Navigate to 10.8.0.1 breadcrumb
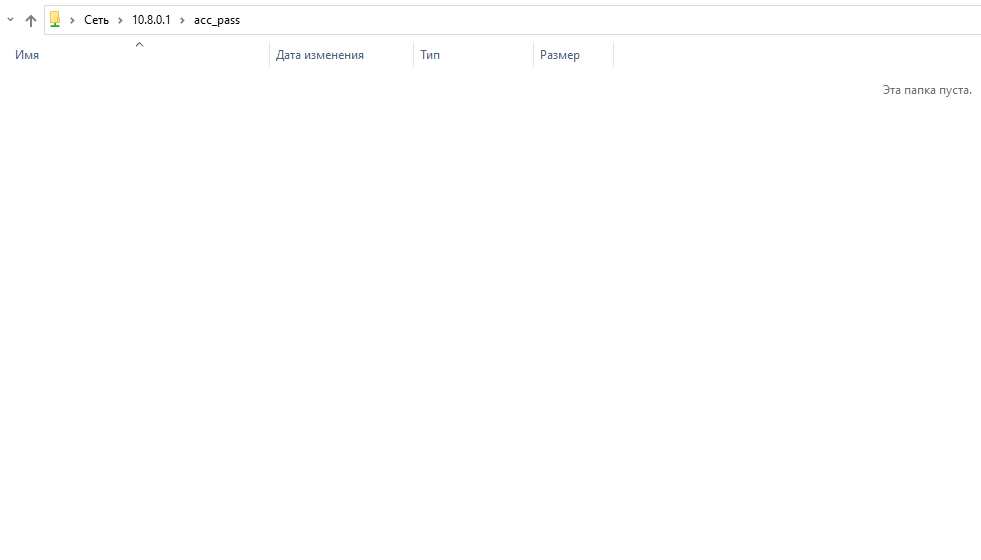Screen dimensions: 981x560 coord(151,20)
